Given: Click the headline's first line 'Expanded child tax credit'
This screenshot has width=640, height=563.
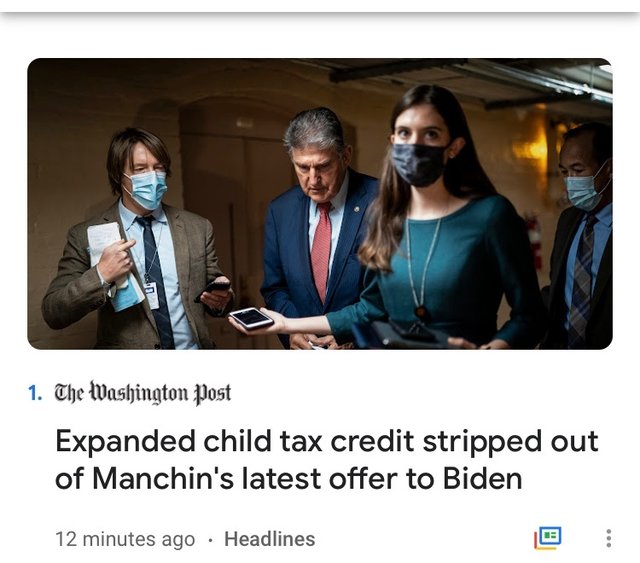Looking at the screenshot, I should 235,441.
